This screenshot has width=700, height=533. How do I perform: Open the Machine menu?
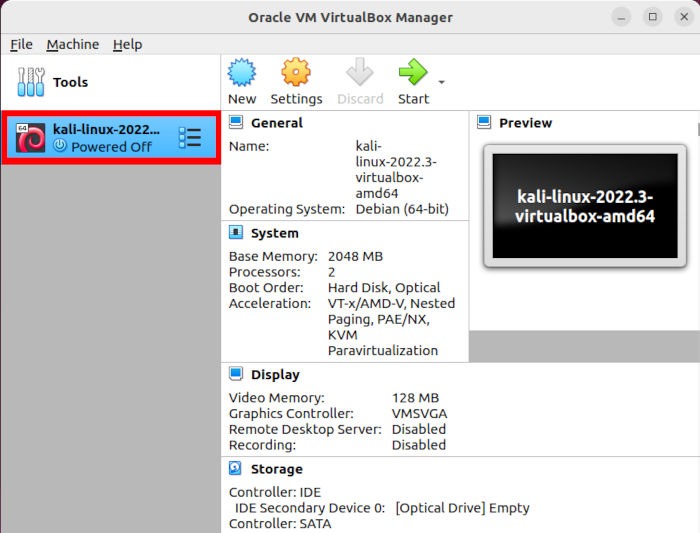[73, 45]
